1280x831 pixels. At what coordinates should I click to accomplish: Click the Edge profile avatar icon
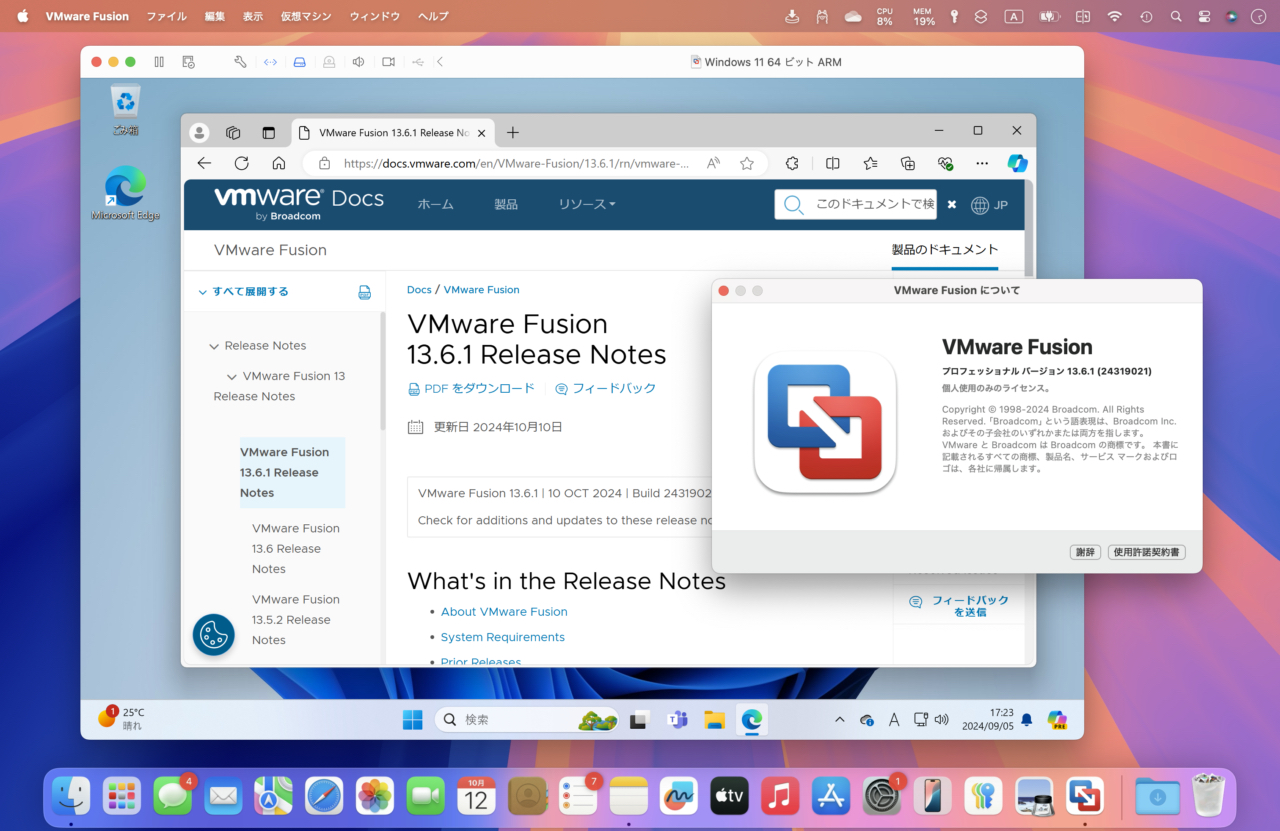pos(199,133)
